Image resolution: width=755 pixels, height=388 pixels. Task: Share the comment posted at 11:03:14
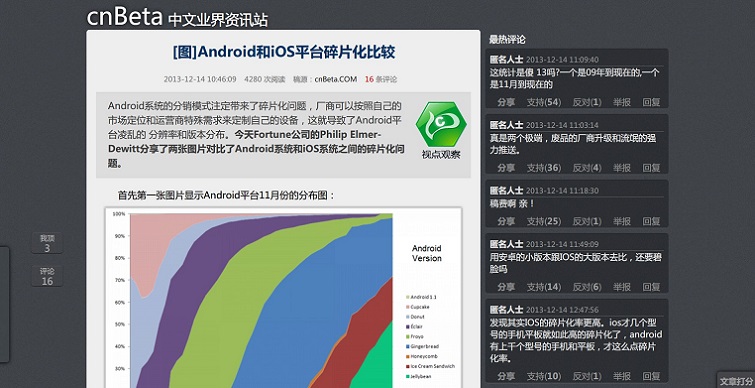pos(506,168)
